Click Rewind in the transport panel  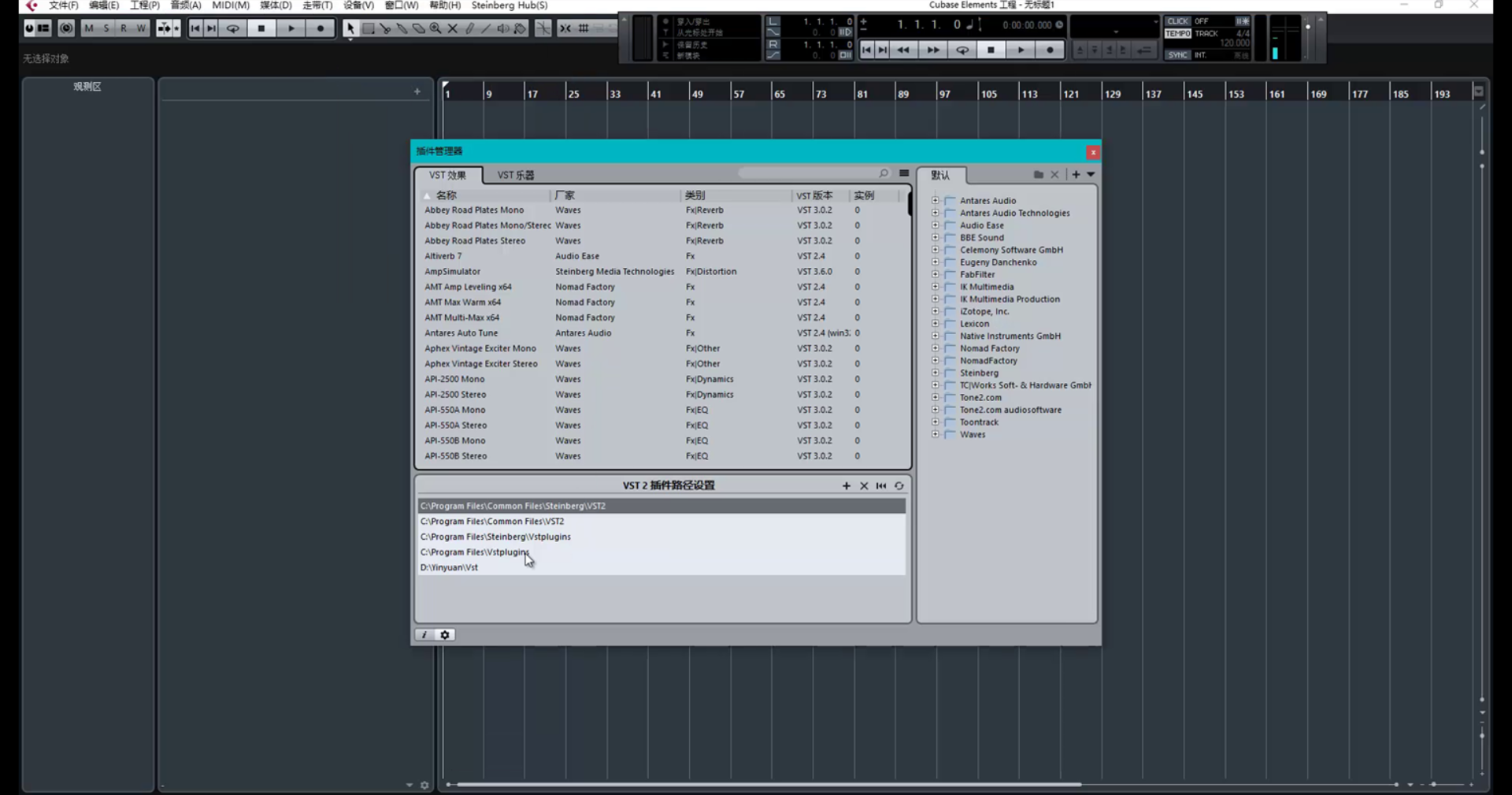click(x=903, y=50)
